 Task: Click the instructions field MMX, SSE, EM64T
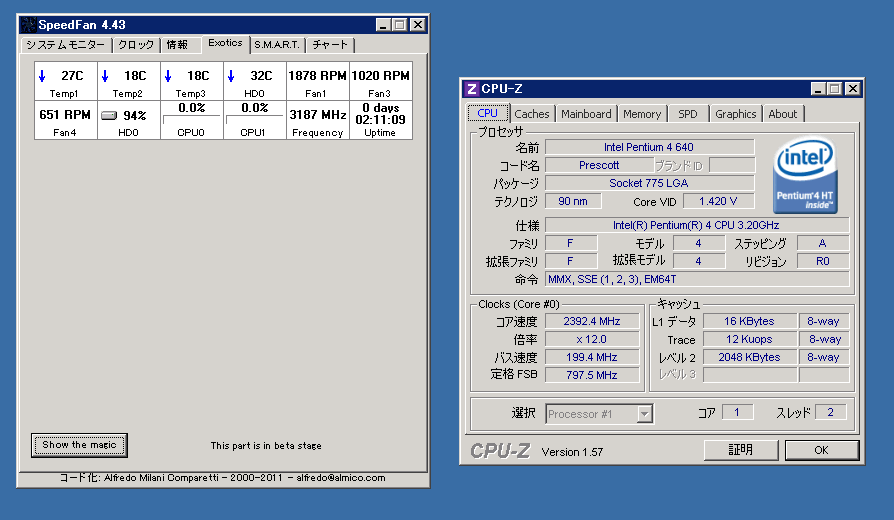pyautogui.click(x=697, y=279)
